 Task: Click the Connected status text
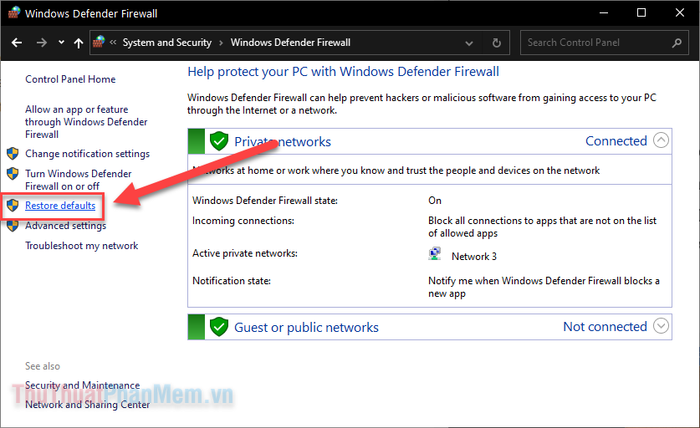click(616, 141)
